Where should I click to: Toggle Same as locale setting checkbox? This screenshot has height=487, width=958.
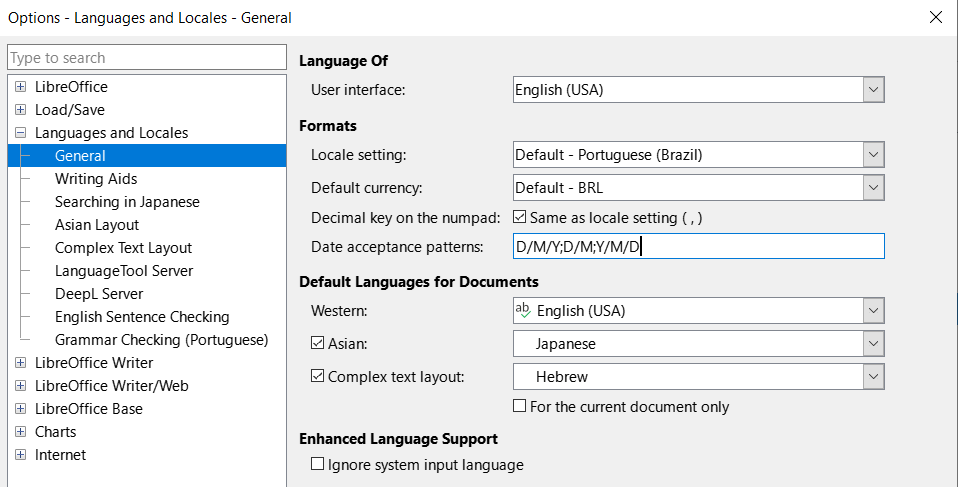click(x=519, y=217)
